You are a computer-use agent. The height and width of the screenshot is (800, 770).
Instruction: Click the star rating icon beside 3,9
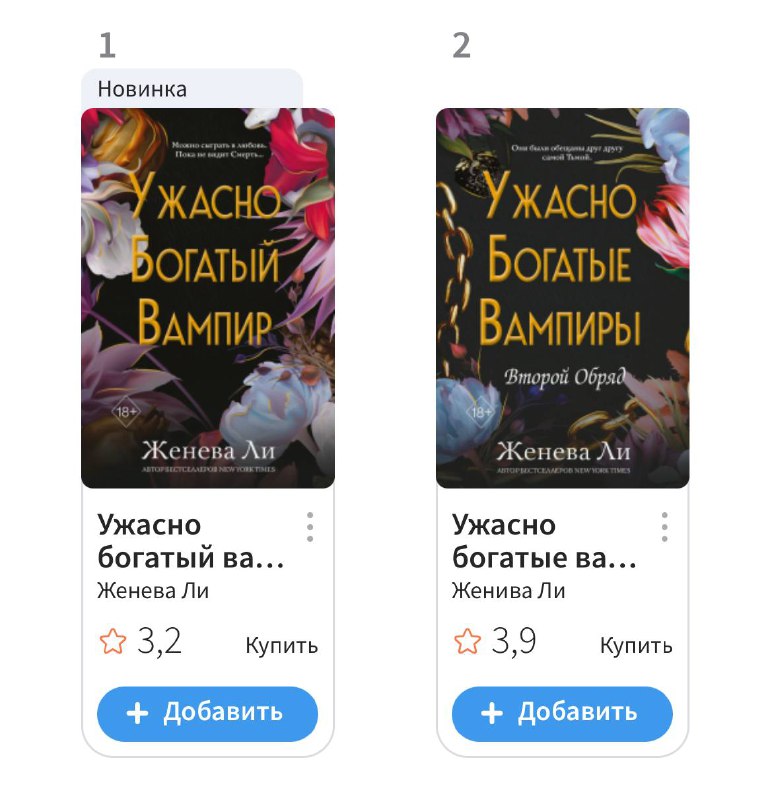(x=467, y=641)
